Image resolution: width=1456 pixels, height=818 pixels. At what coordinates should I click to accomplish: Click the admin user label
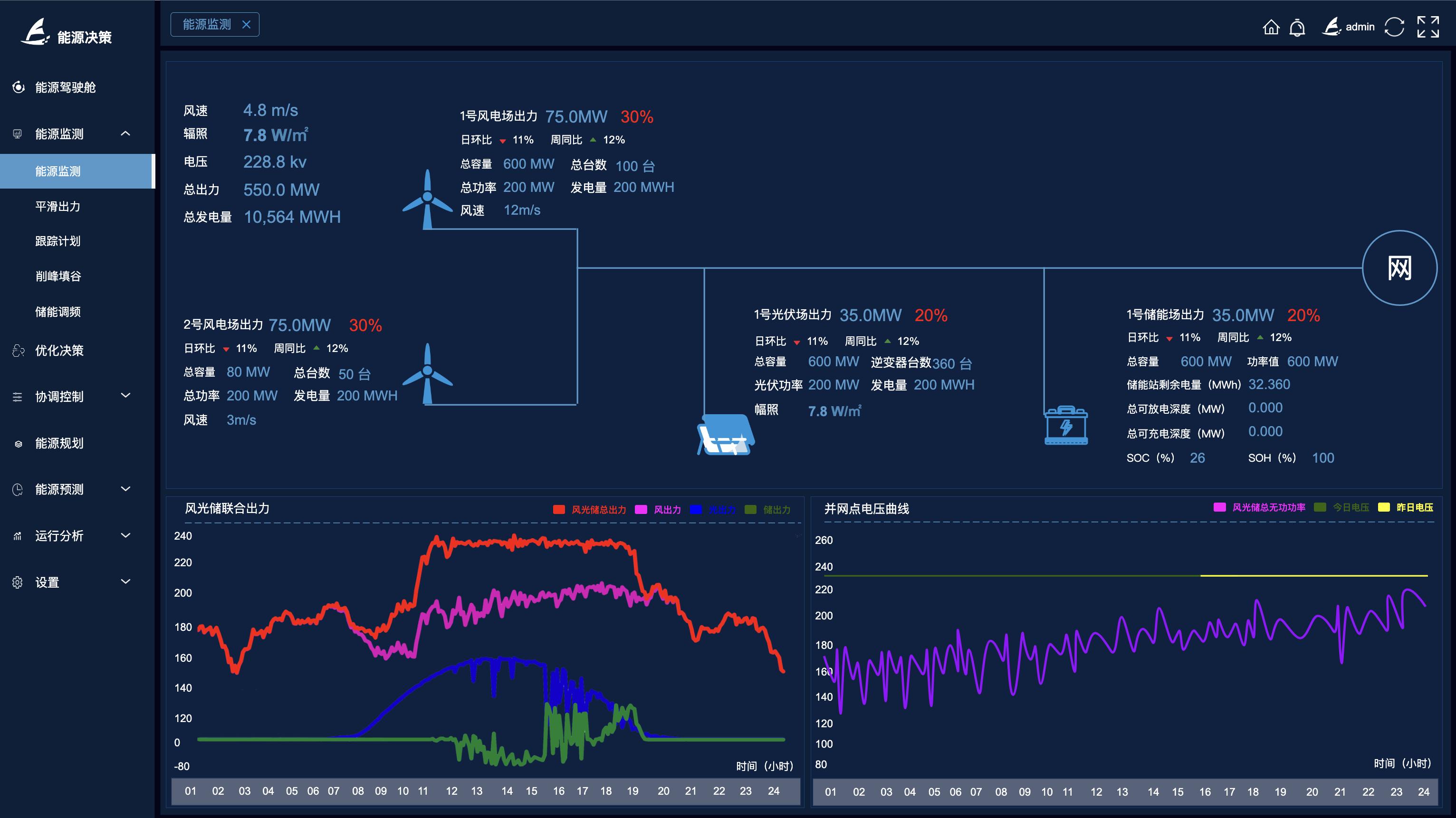(x=1360, y=27)
